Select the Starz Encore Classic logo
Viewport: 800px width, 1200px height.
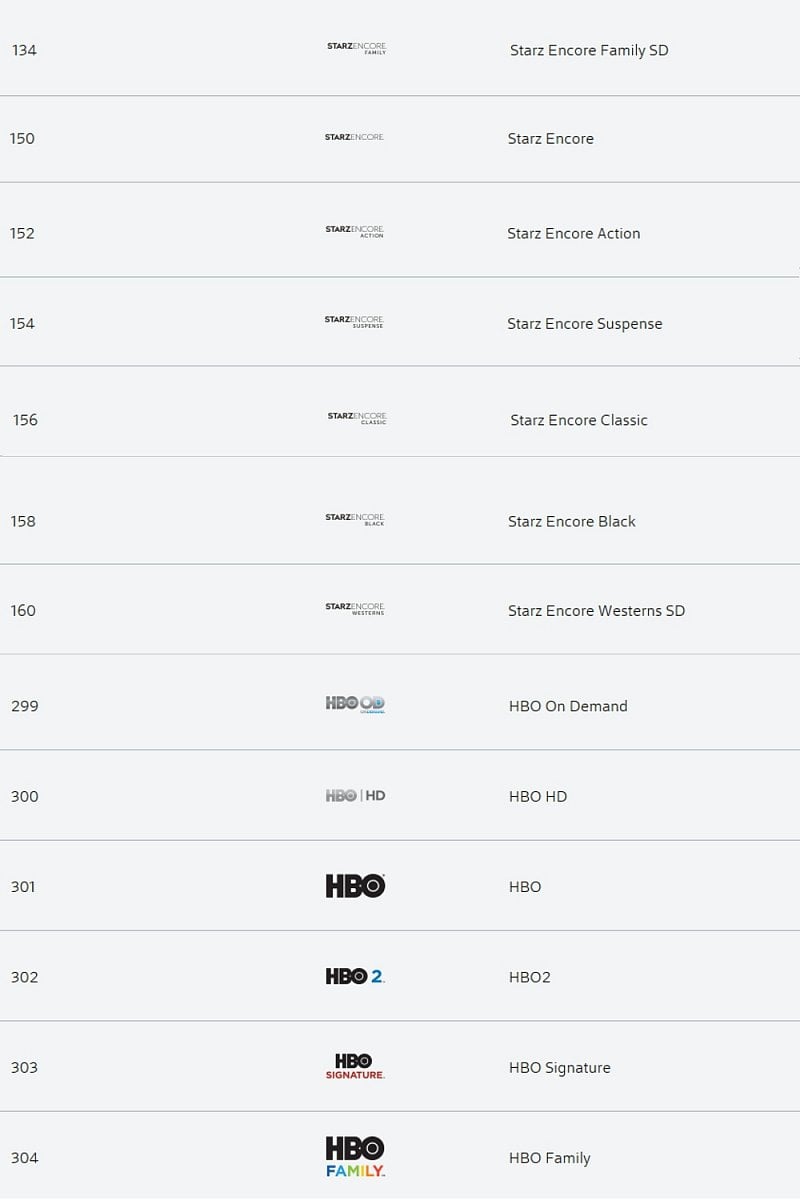click(357, 418)
